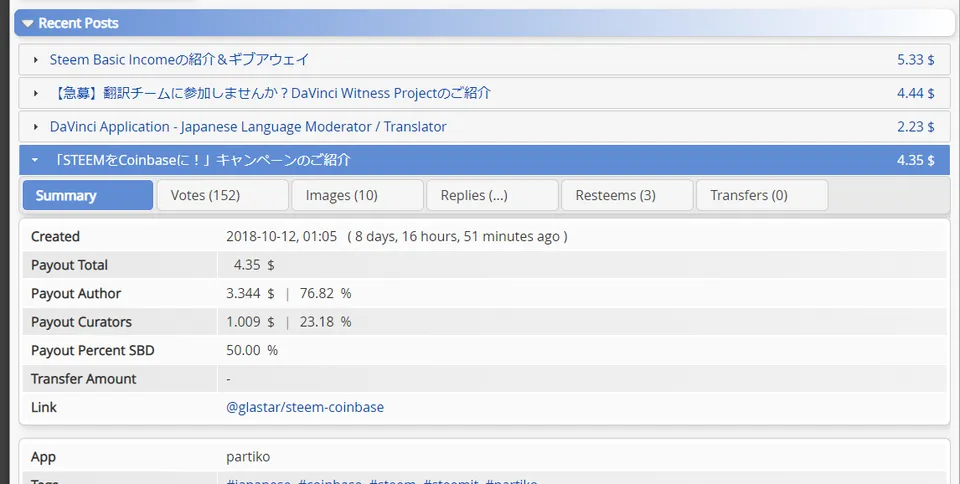The height and width of the screenshot is (484, 960).
Task: Expand the DaVinci Application post arrow
Action: (36, 127)
